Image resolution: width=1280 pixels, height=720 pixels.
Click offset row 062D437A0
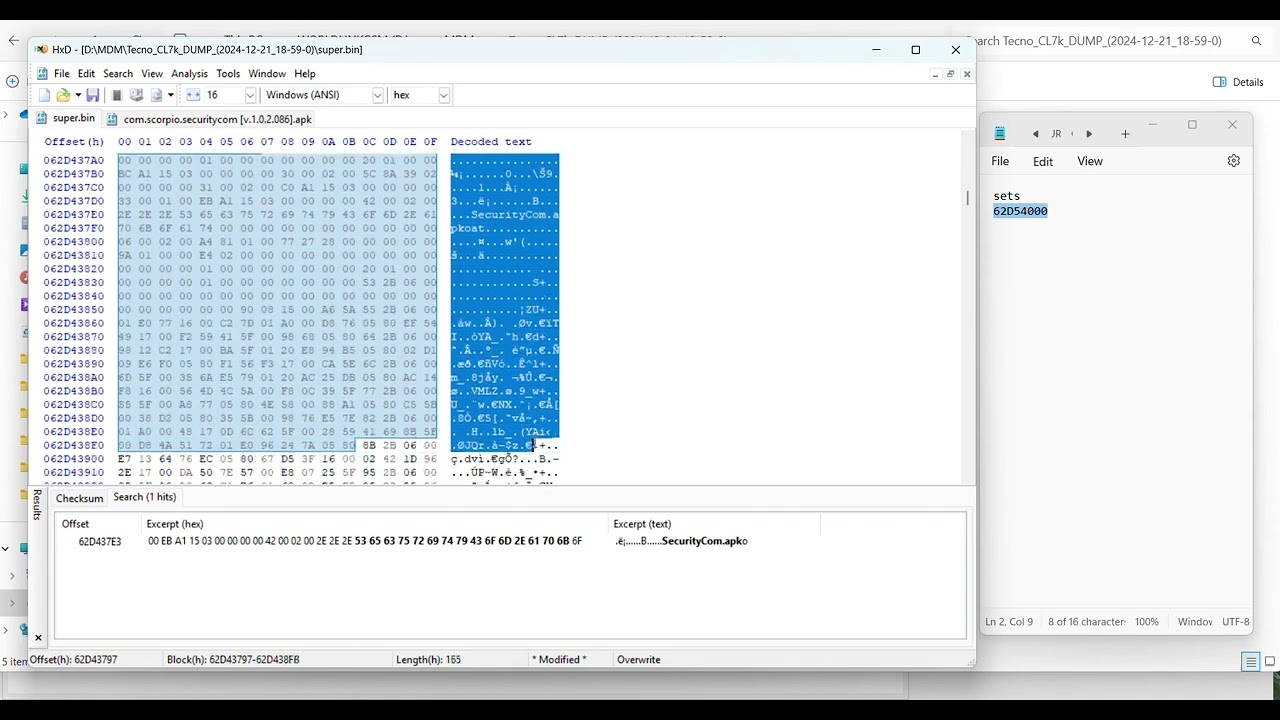point(74,160)
